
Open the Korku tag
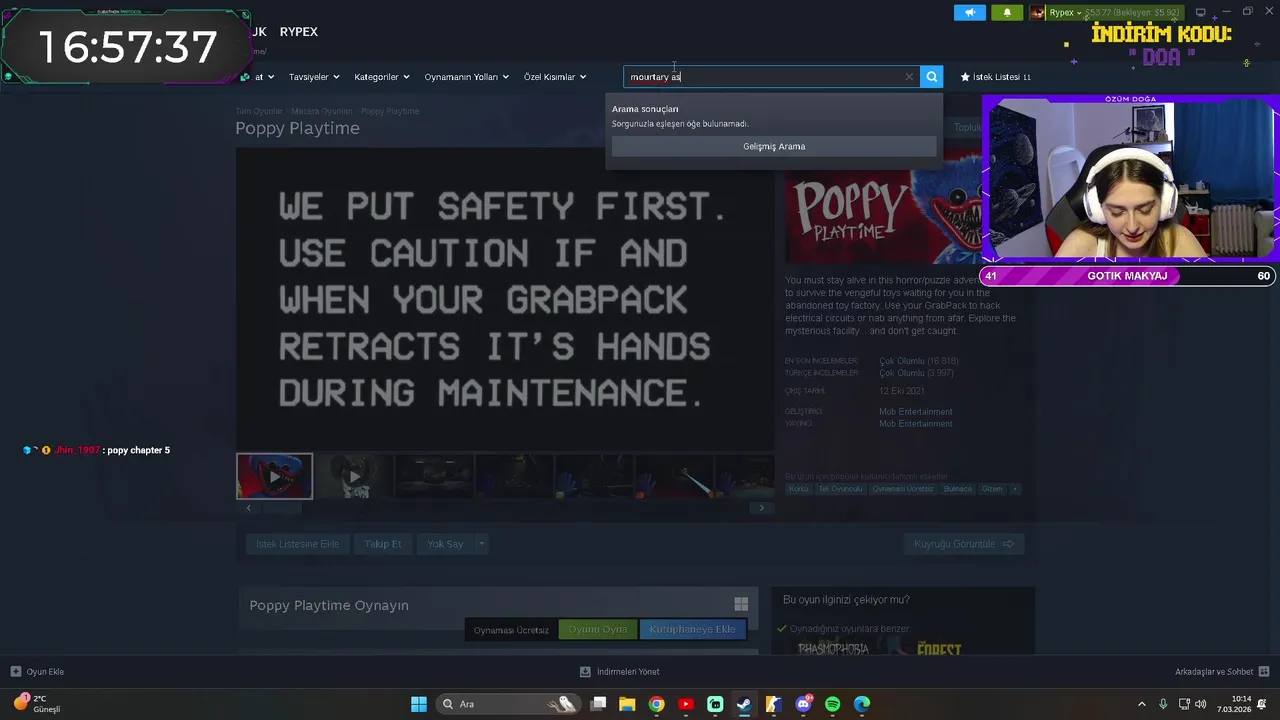(798, 489)
